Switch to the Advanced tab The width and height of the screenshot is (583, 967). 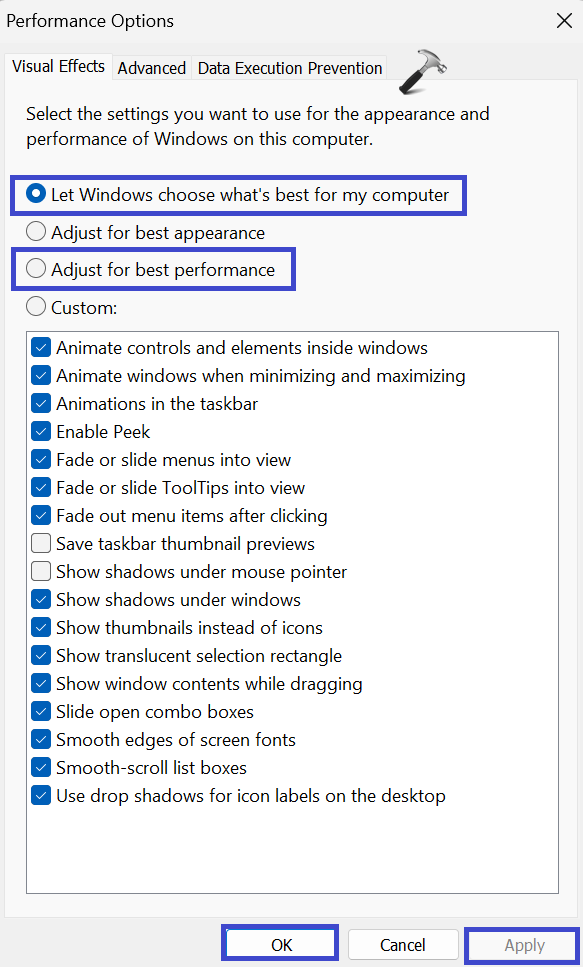pyautogui.click(x=152, y=68)
